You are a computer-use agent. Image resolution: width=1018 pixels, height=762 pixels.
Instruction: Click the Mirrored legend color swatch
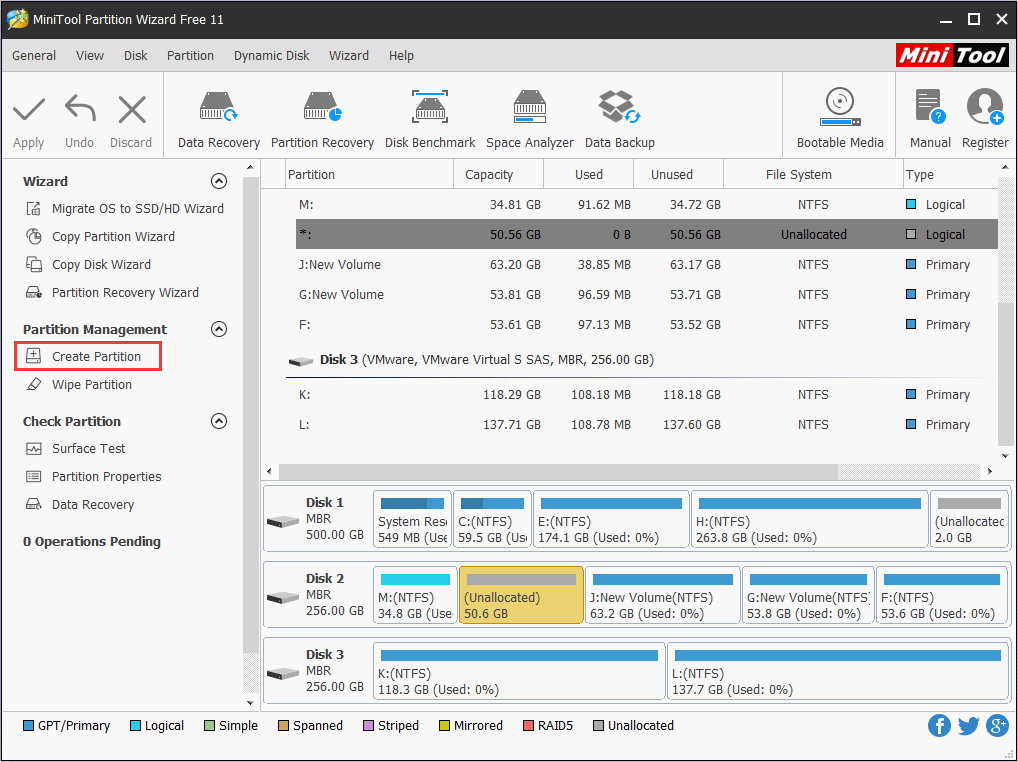444,725
